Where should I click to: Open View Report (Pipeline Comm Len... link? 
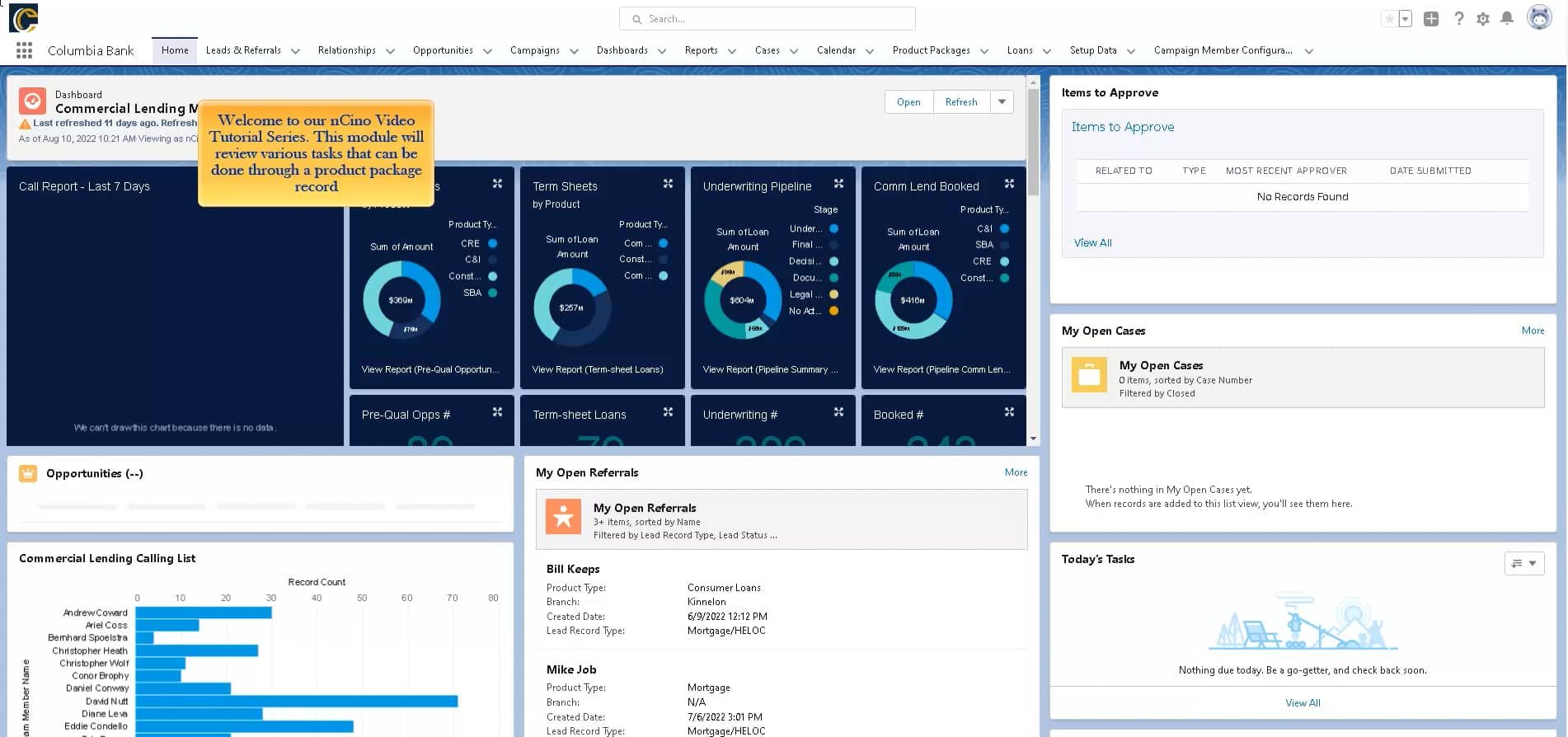tap(941, 369)
